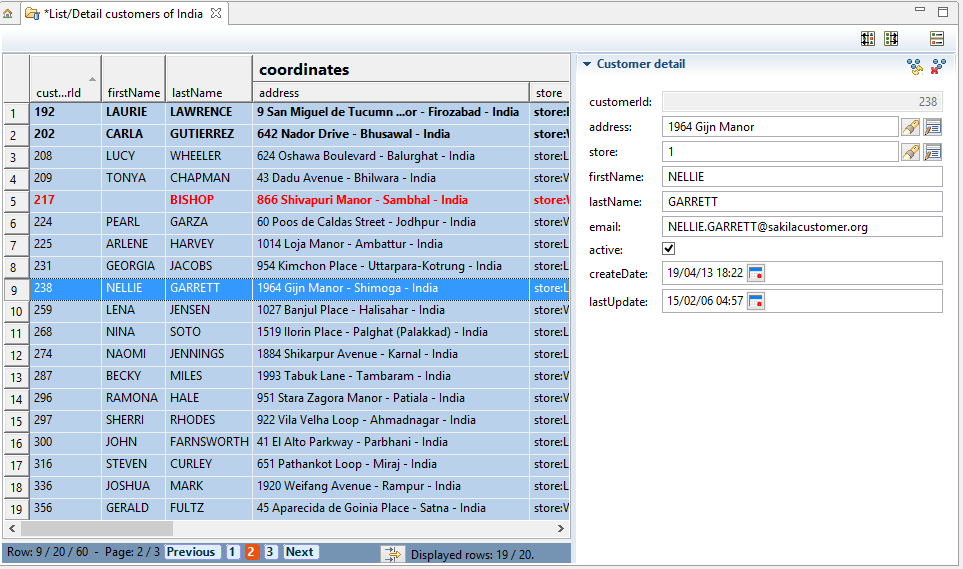Click the form layout icon at top right
This screenshot has height=569, width=963.
[x=936, y=39]
